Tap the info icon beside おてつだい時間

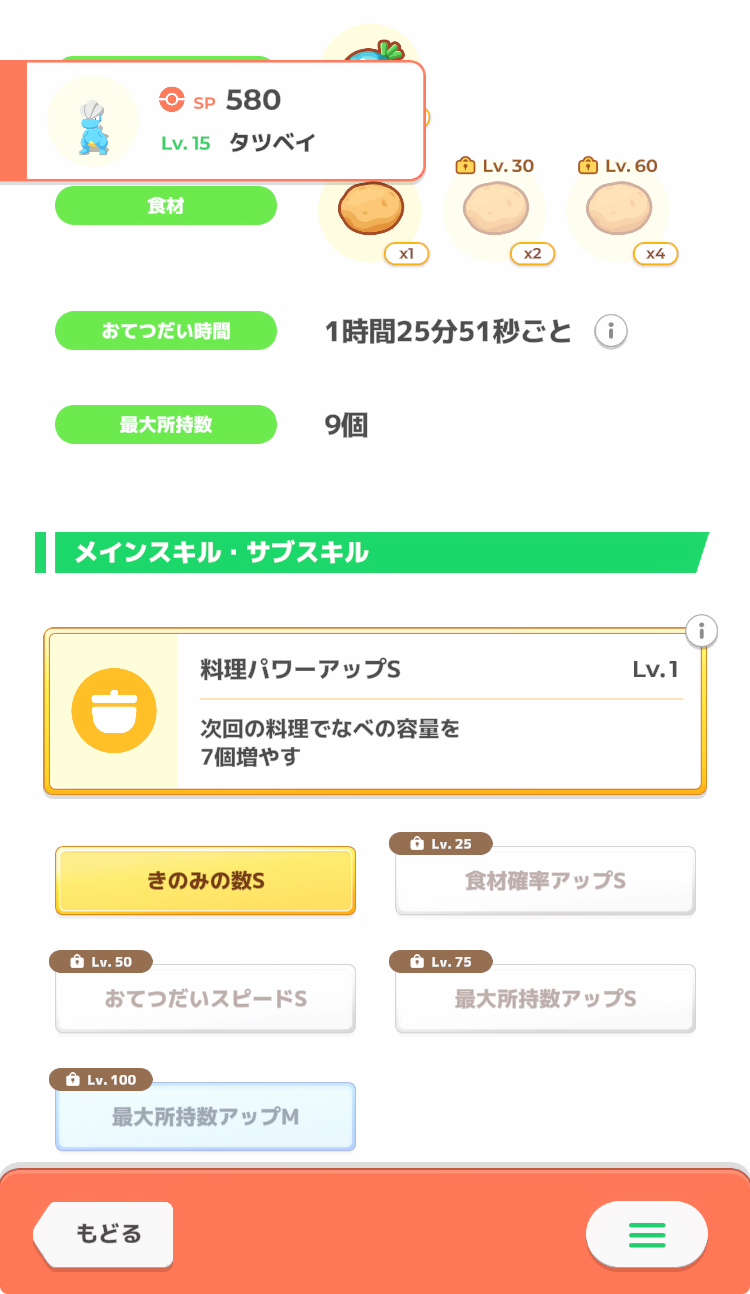[x=611, y=331]
